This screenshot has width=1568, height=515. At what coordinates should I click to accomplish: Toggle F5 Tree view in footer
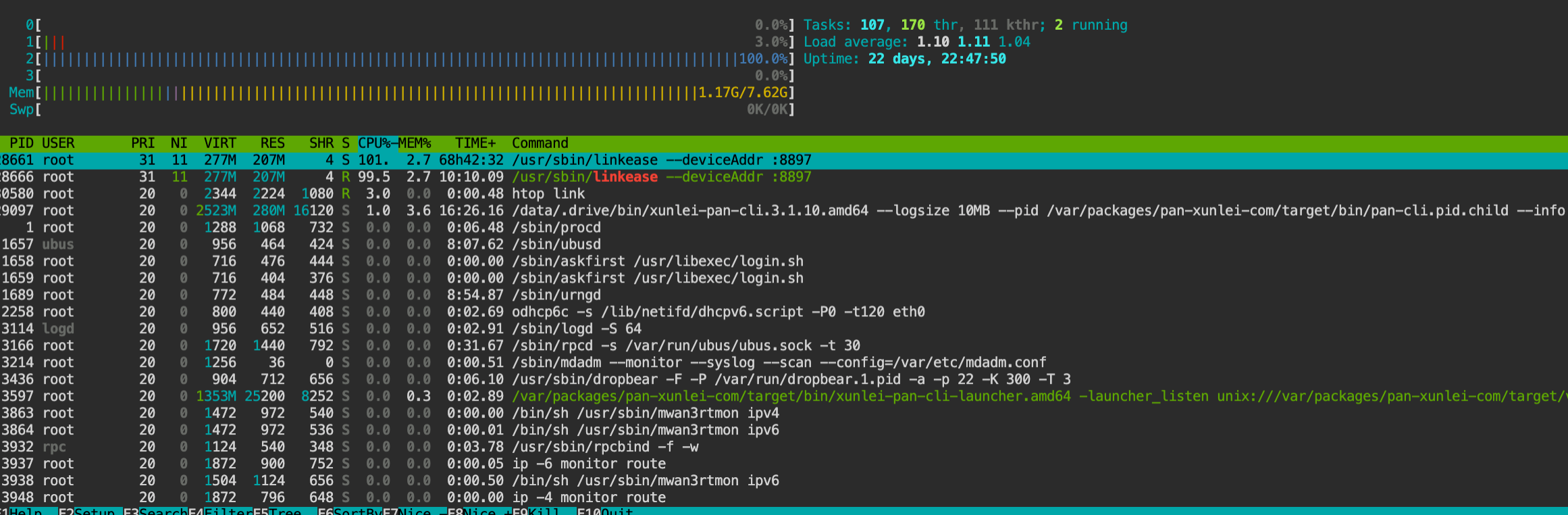tap(284, 512)
